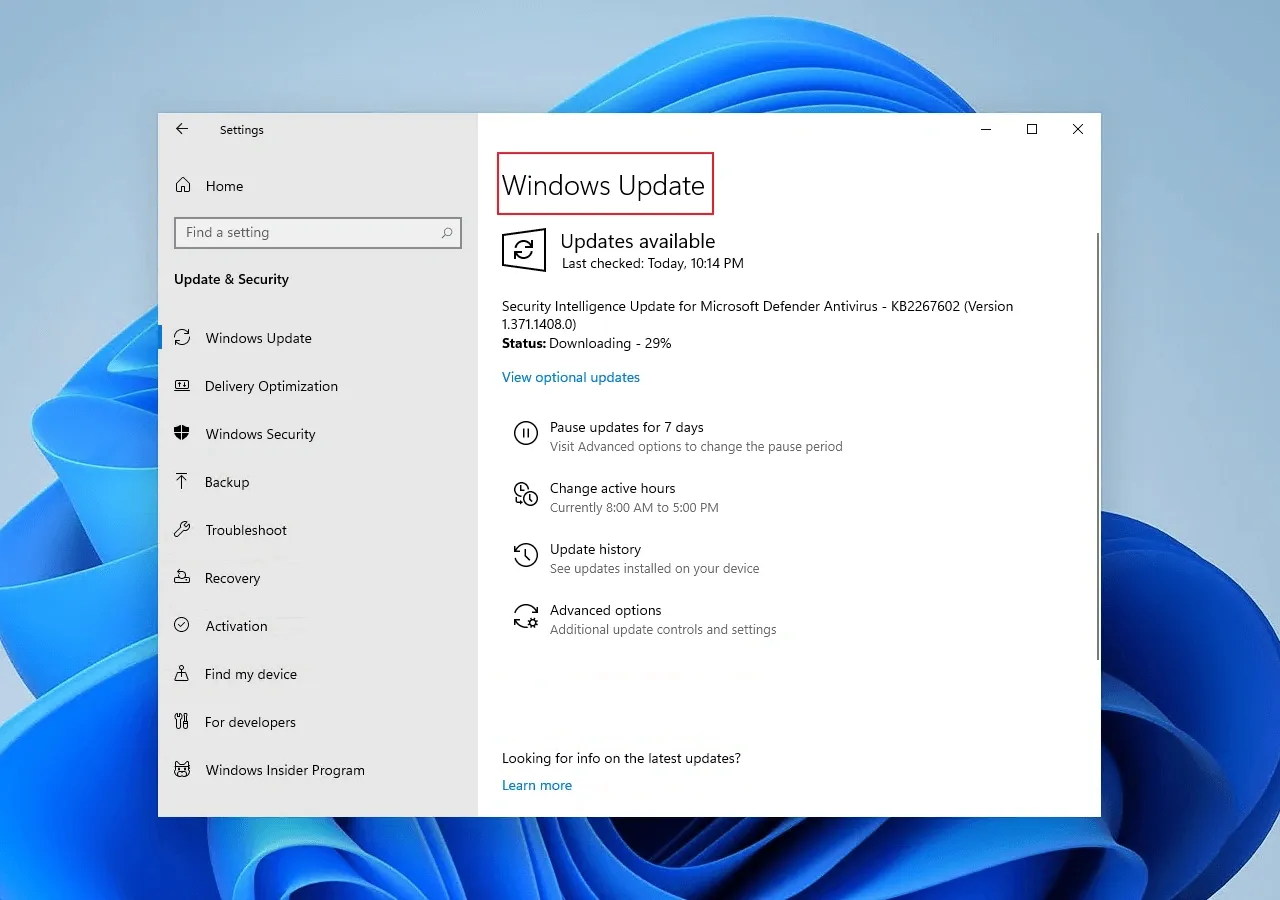Image resolution: width=1280 pixels, height=900 pixels.
Task: Click the Update history clock icon
Action: [525, 555]
